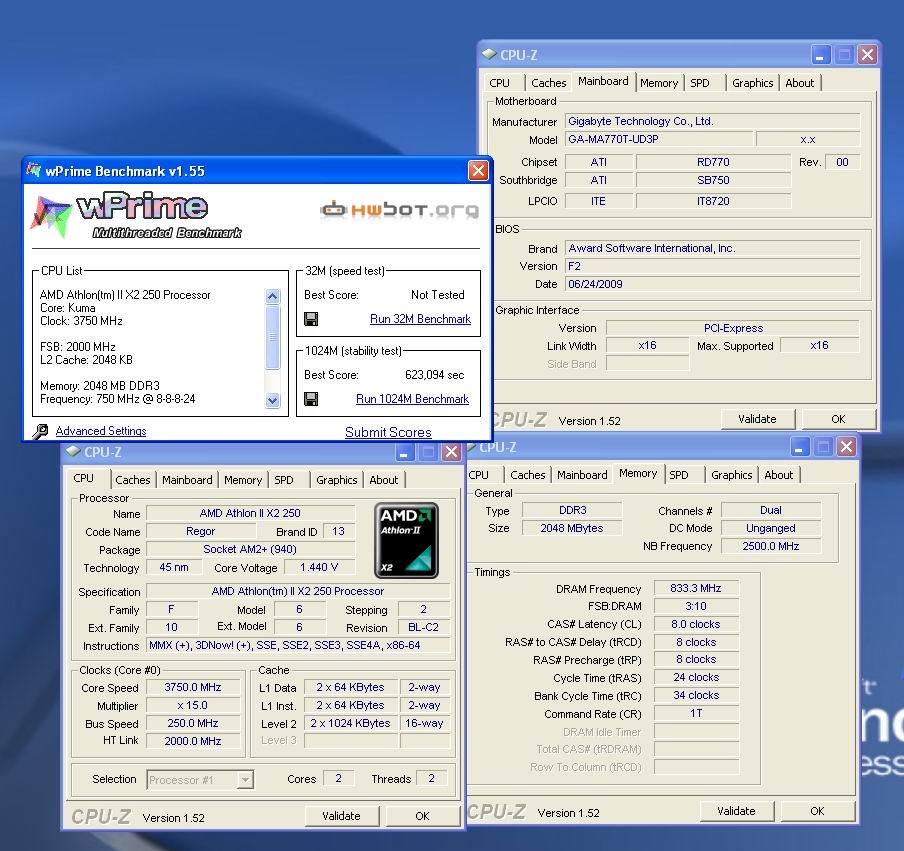Switch to Caches tab in bottom-left CPU-Z window

pyautogui.click(x=133, y=480)
